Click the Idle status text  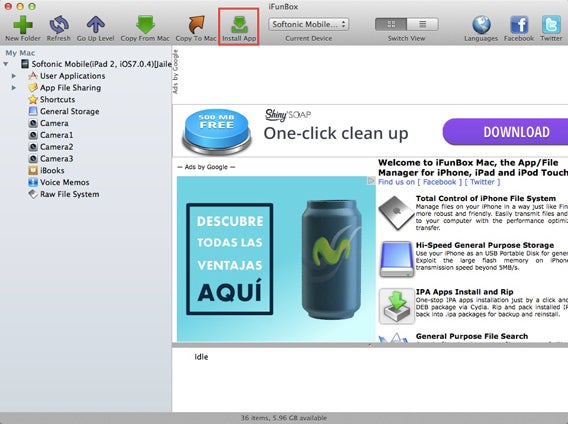[201, 357]
